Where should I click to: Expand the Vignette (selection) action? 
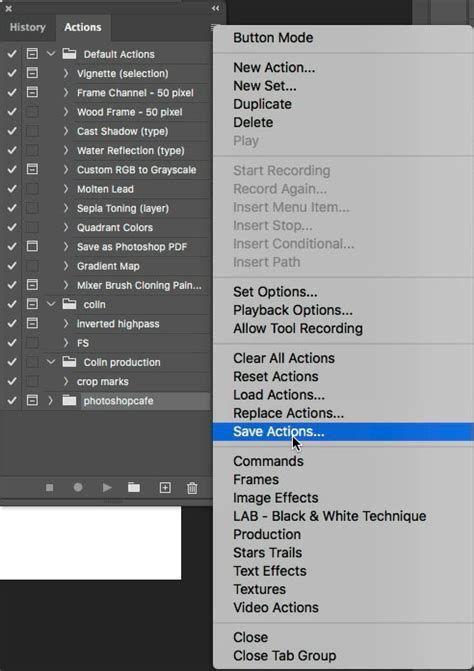pyautogui.click(x=65, y=73)
